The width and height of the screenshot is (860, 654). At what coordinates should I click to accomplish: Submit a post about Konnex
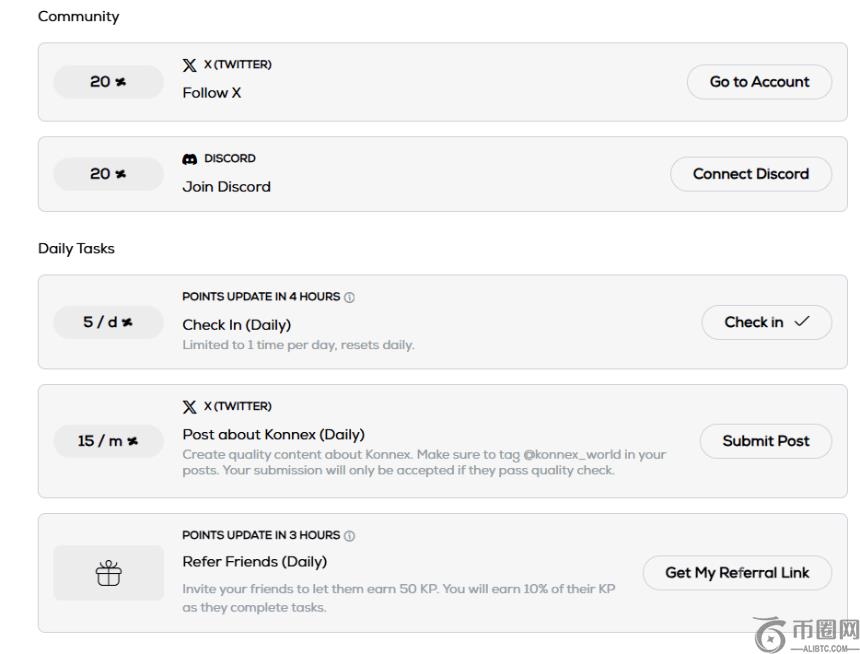(765, 441)
